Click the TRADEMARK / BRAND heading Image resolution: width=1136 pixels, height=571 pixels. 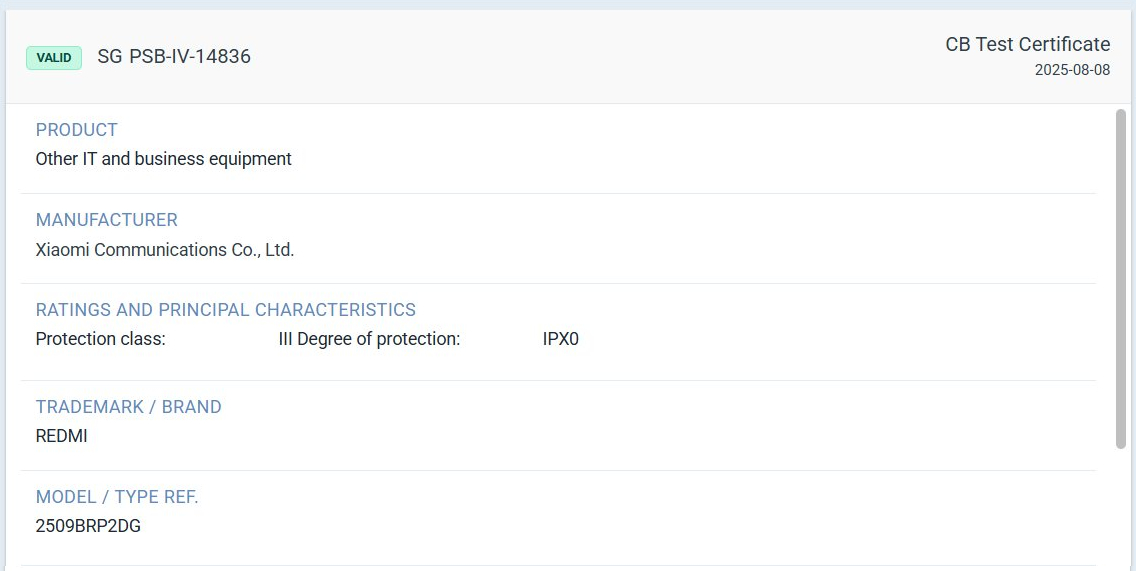point(128,407)
